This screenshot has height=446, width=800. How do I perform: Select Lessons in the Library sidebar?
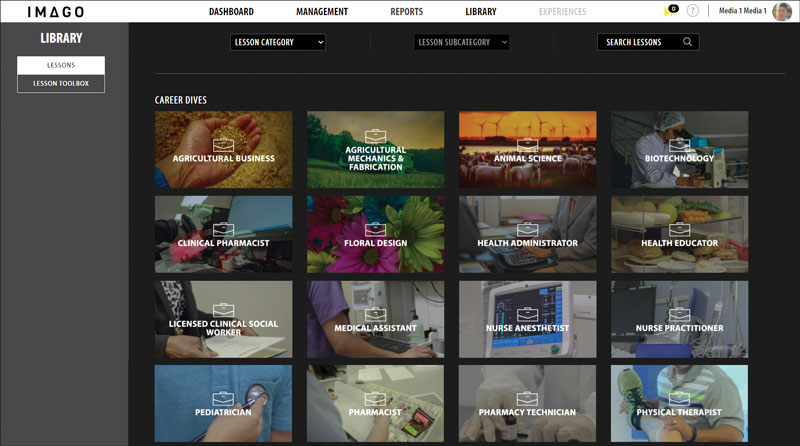(x=61, y=65)
